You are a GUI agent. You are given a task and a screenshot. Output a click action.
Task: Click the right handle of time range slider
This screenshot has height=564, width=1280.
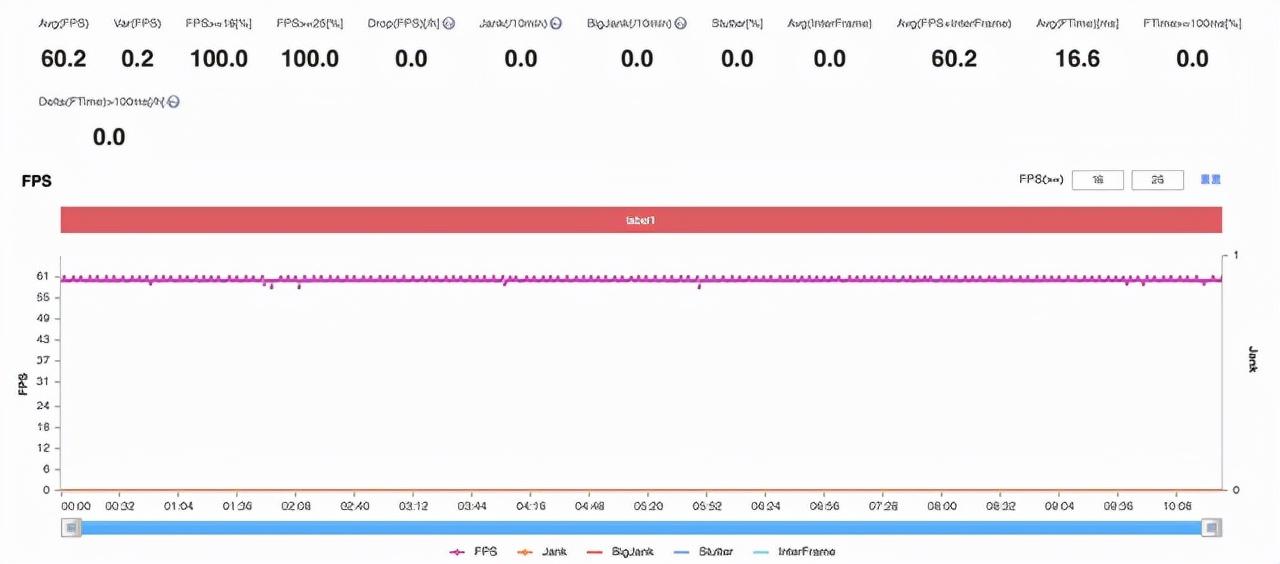[1211, 527]
